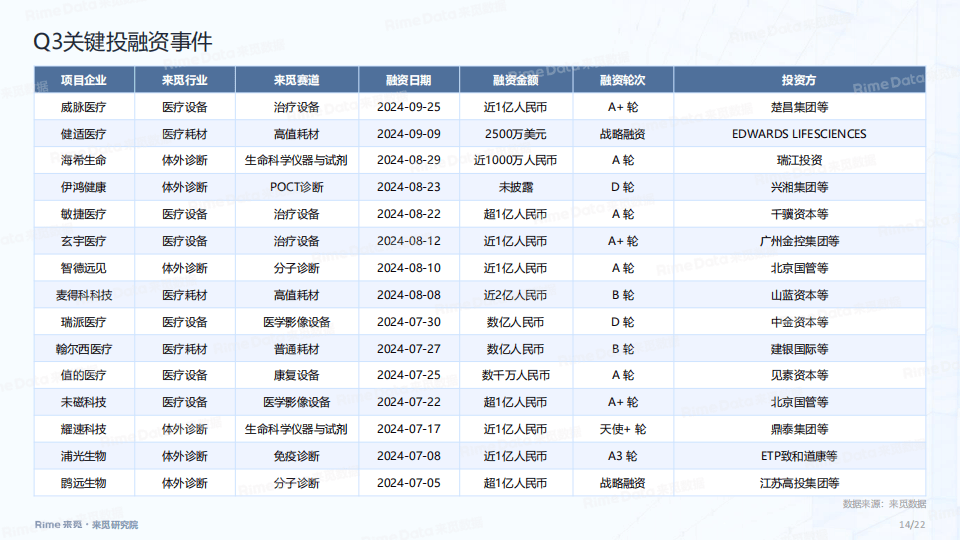
Task: Click the 值的医疗 company cell
Action: coord(84,375)
